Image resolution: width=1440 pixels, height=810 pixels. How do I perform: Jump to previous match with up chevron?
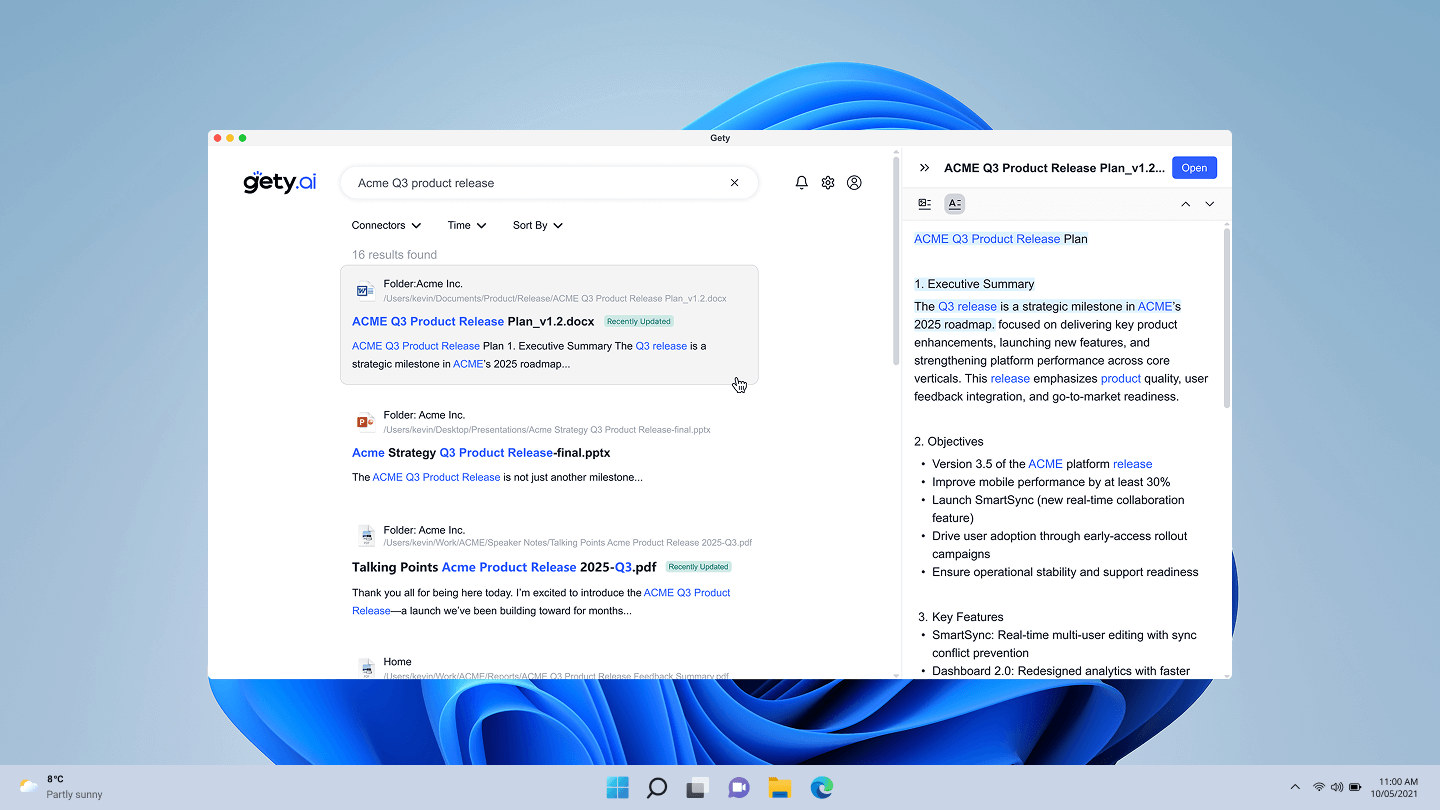1185,204
